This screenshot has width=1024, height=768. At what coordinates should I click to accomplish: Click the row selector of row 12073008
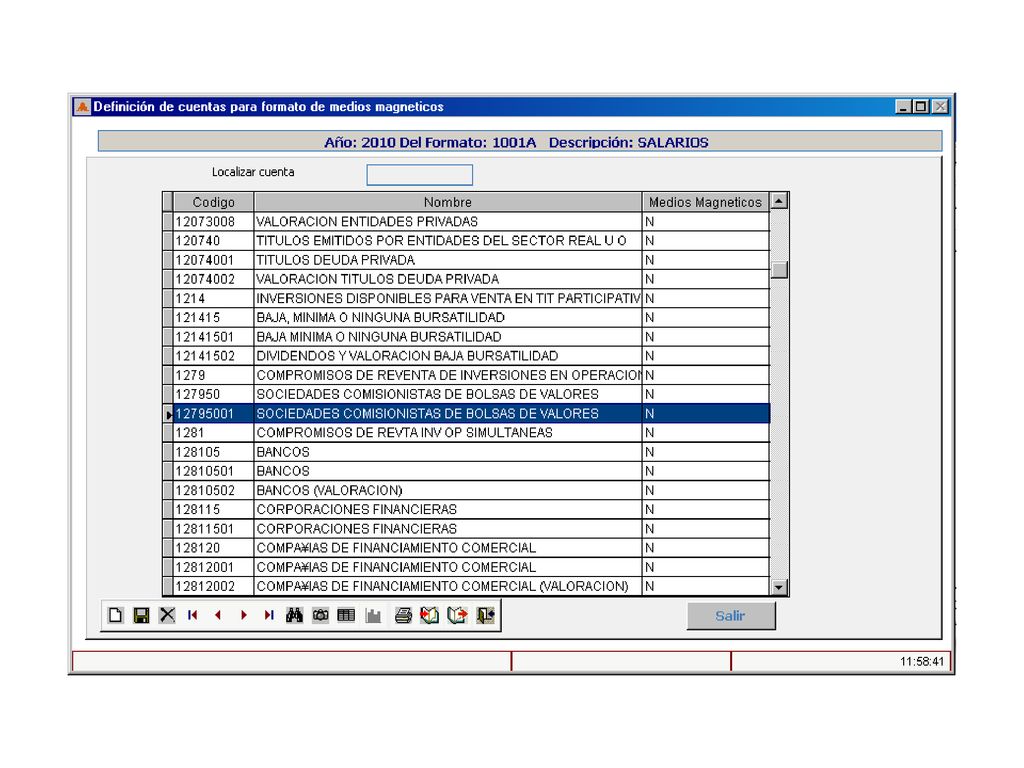(x=168, y=221)
